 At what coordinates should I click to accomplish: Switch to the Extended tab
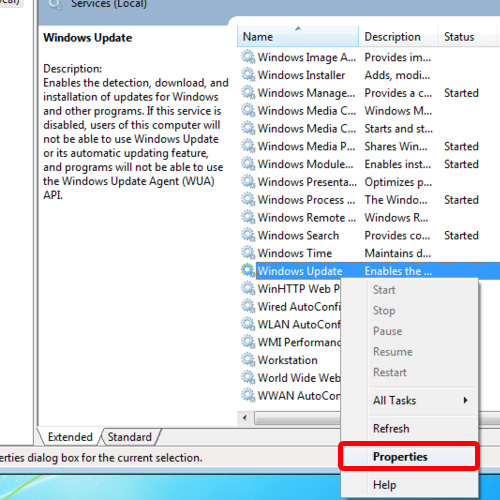[70, 437]
